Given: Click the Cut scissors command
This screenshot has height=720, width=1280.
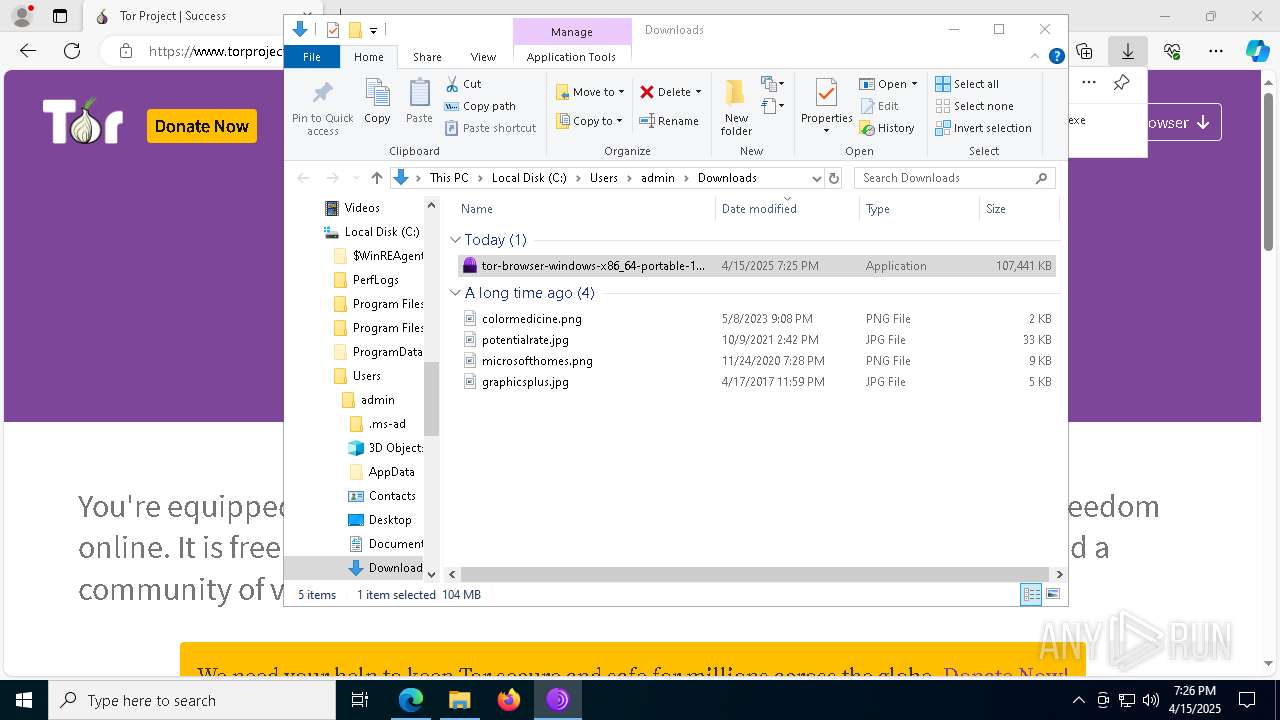Looking at the screenshot, I should pos(463,84).
